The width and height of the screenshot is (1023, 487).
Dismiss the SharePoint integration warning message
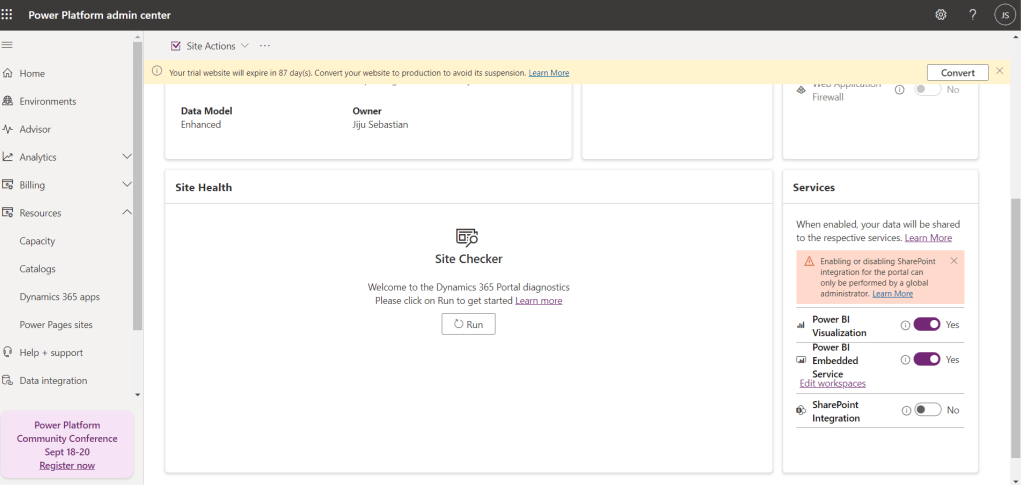click(953, 261)
